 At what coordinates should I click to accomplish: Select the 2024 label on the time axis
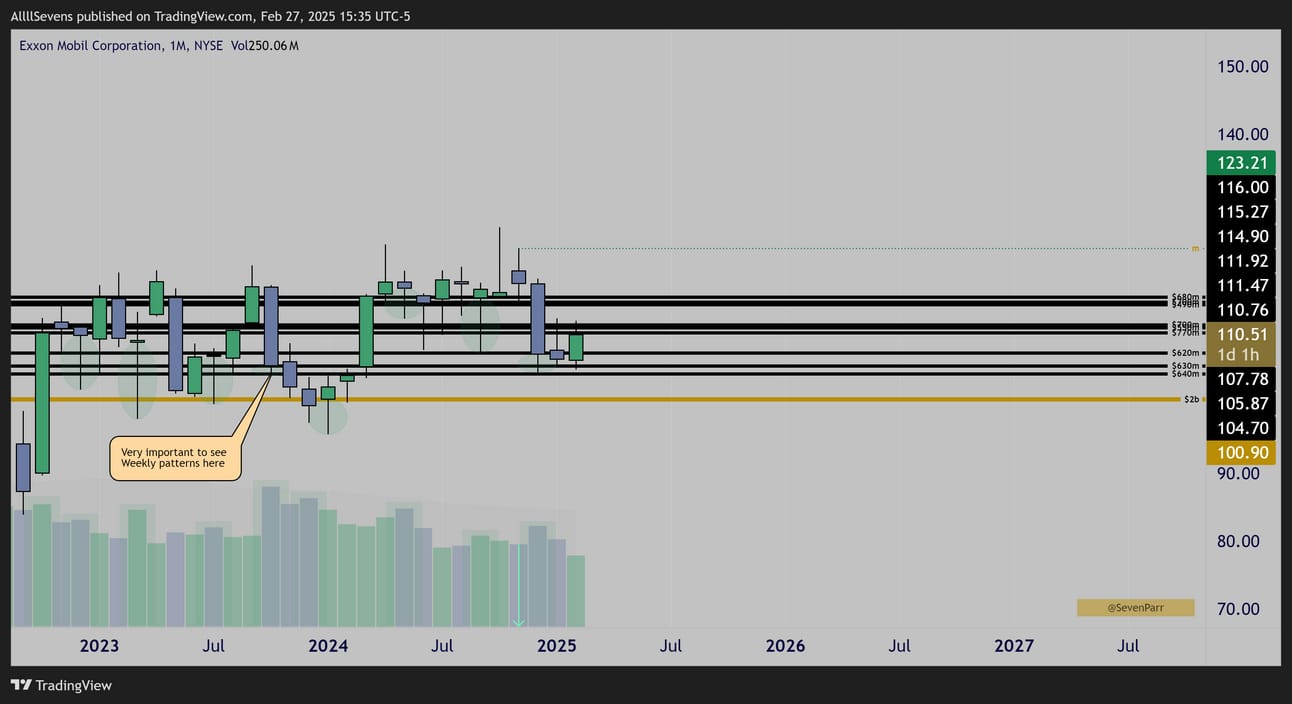click(x=328, y=646)
